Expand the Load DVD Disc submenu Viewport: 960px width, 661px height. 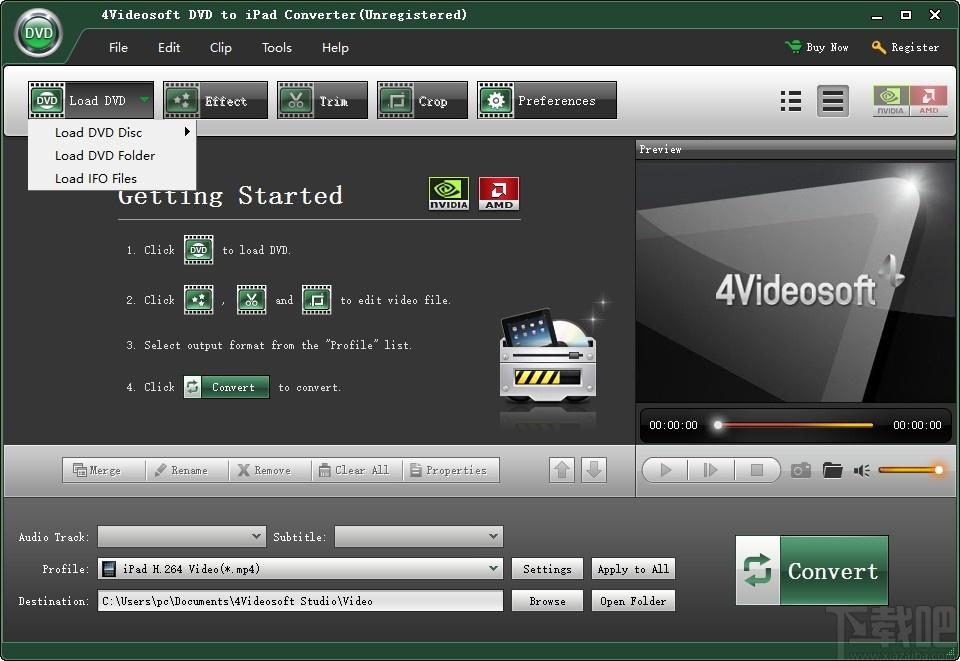[x=112, y=132]
